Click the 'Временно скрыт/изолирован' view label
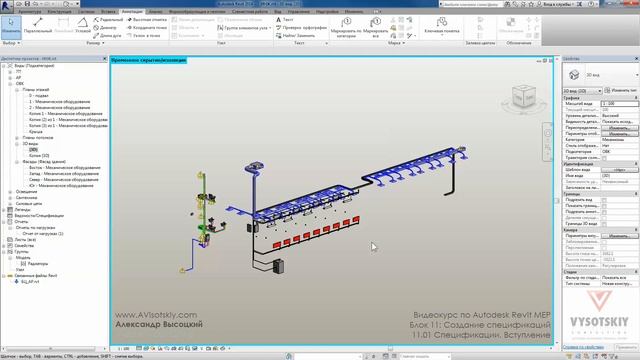 (x=149, y=60)
